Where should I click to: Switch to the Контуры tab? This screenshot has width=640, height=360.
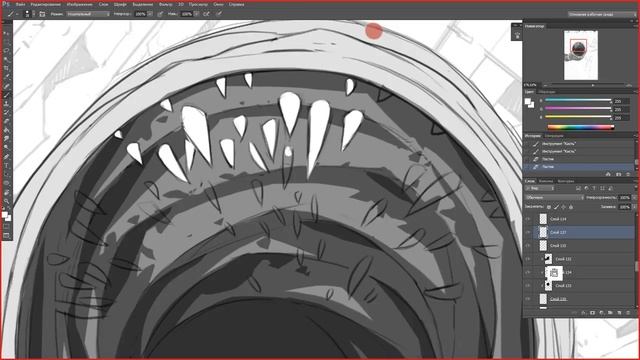[566, 181]
